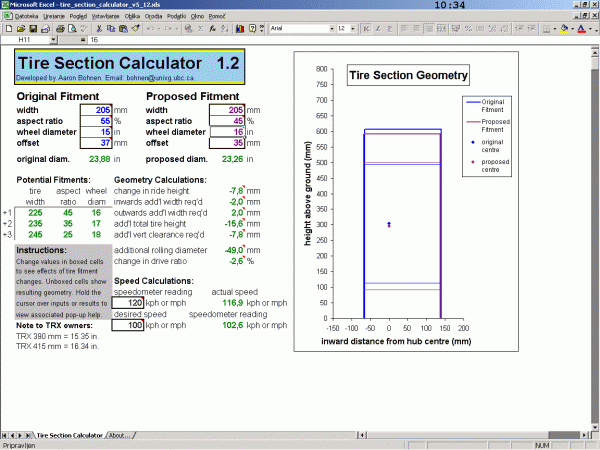600x450 pixels.
Task: Open the Urejanje menu
Action: 54,16
